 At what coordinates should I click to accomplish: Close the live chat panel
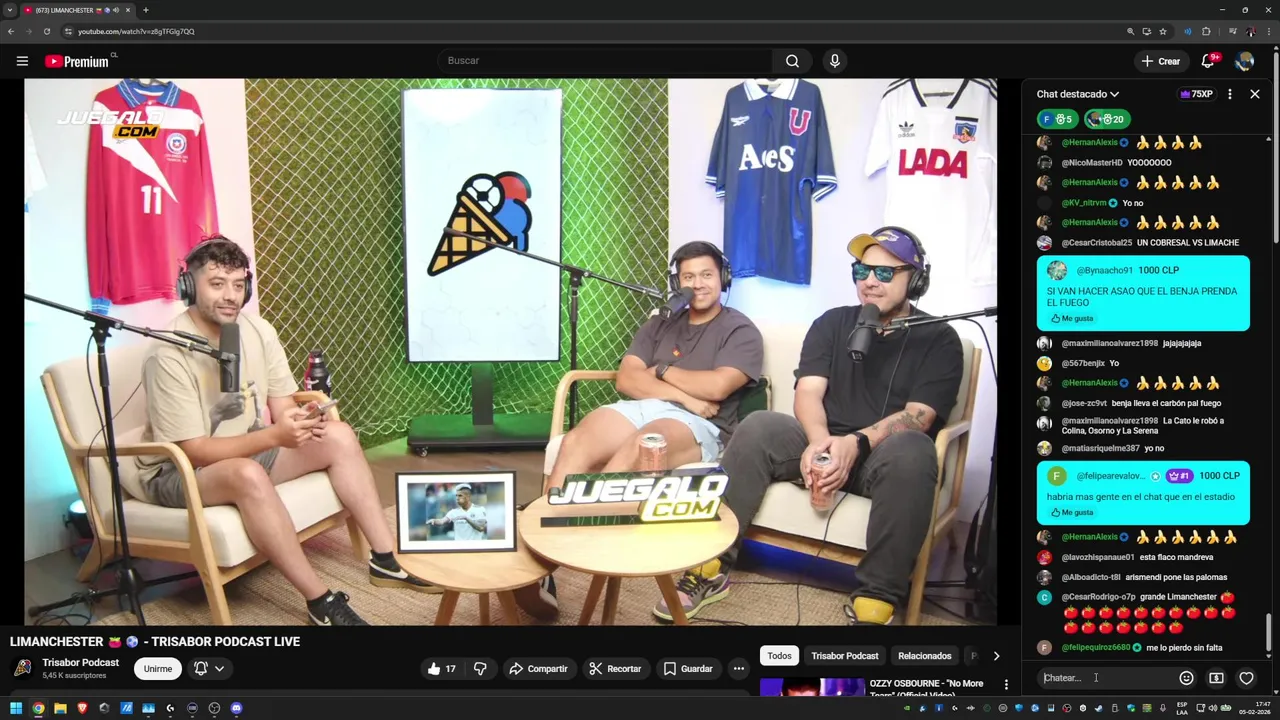click(x=1255, y=94)
